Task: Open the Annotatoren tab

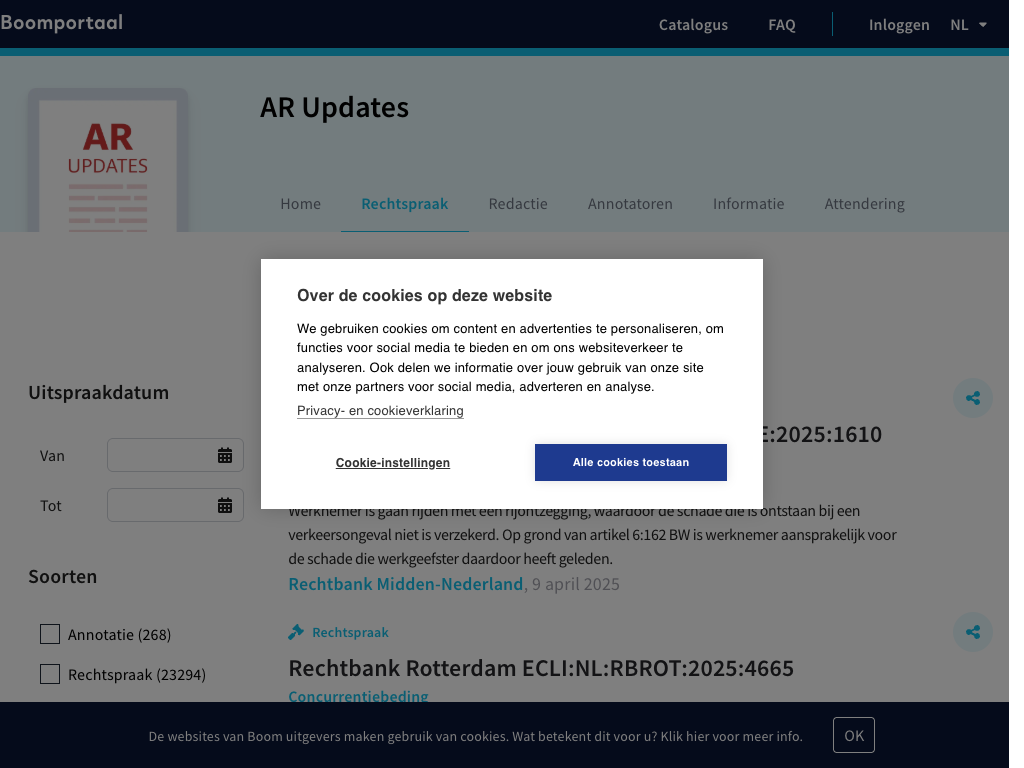Action: (x=630, y=204)
